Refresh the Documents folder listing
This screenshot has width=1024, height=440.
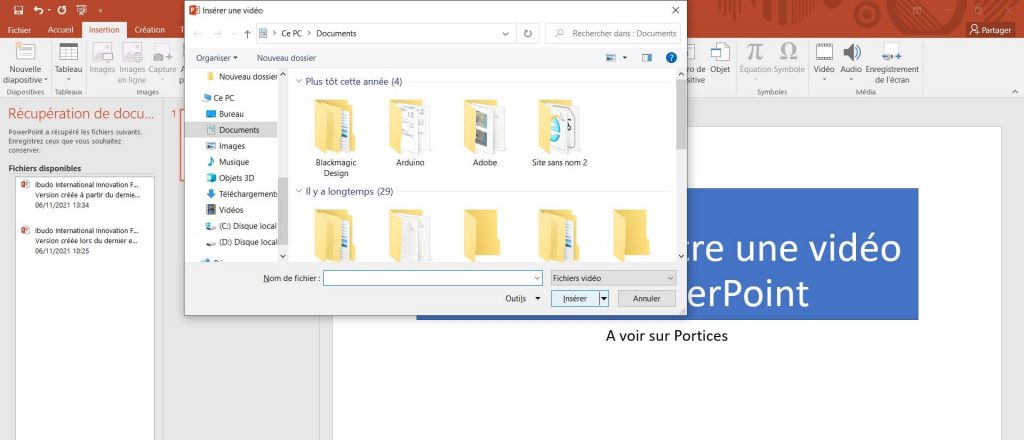tap(528, 33)
